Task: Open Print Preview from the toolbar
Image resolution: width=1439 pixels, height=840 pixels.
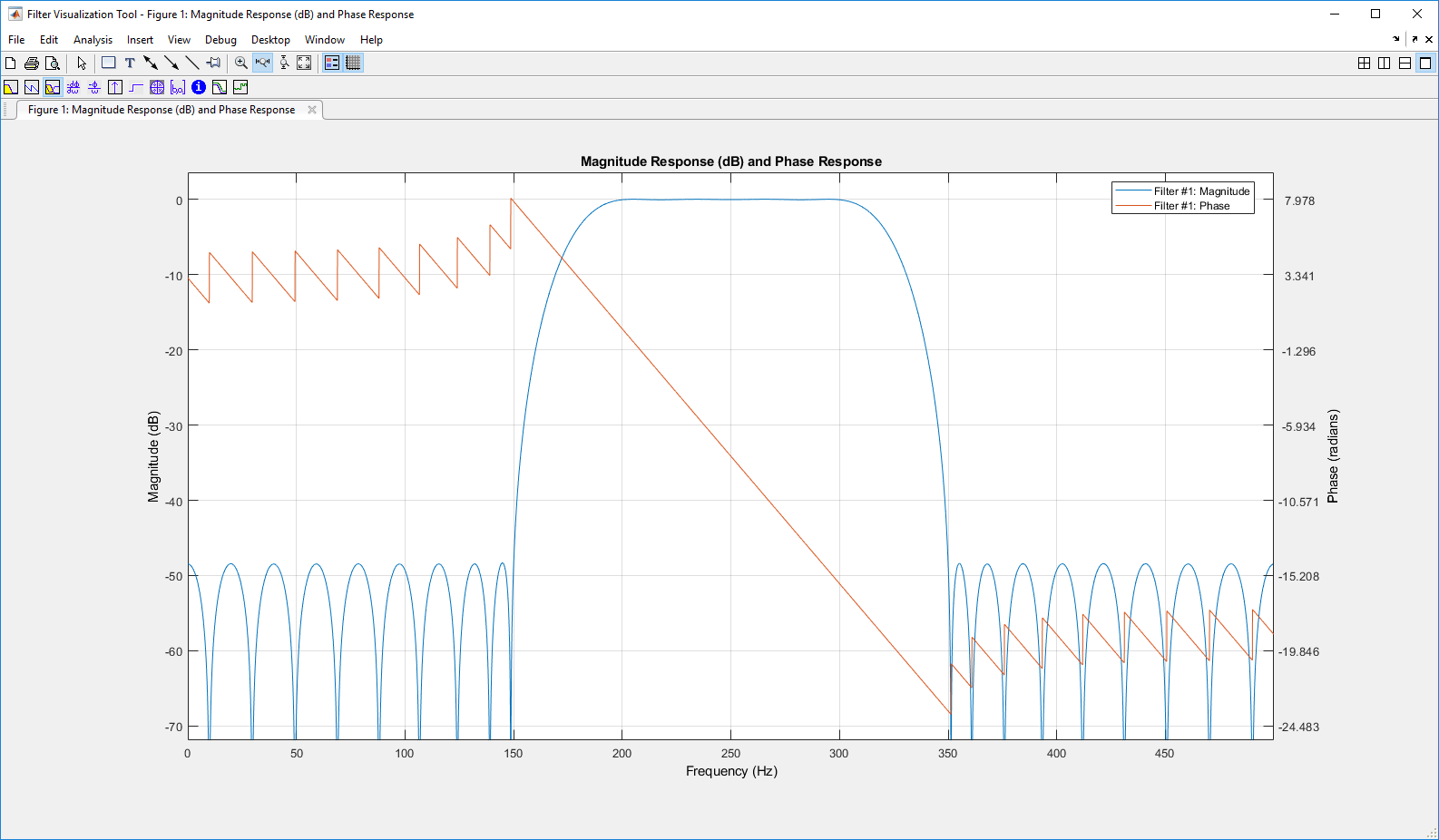Action: [53, 63]
